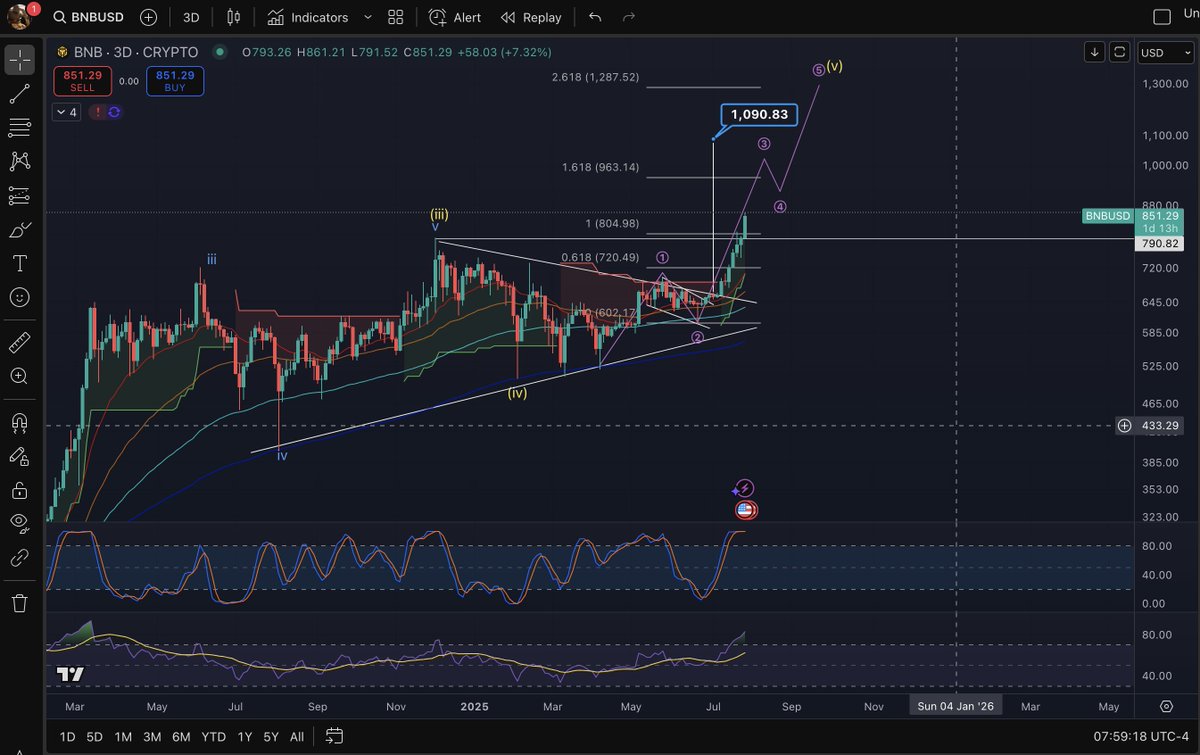Click the frame button left of USD
The height and width of the screenshot is (755, 1200).
pos(1120,52)
